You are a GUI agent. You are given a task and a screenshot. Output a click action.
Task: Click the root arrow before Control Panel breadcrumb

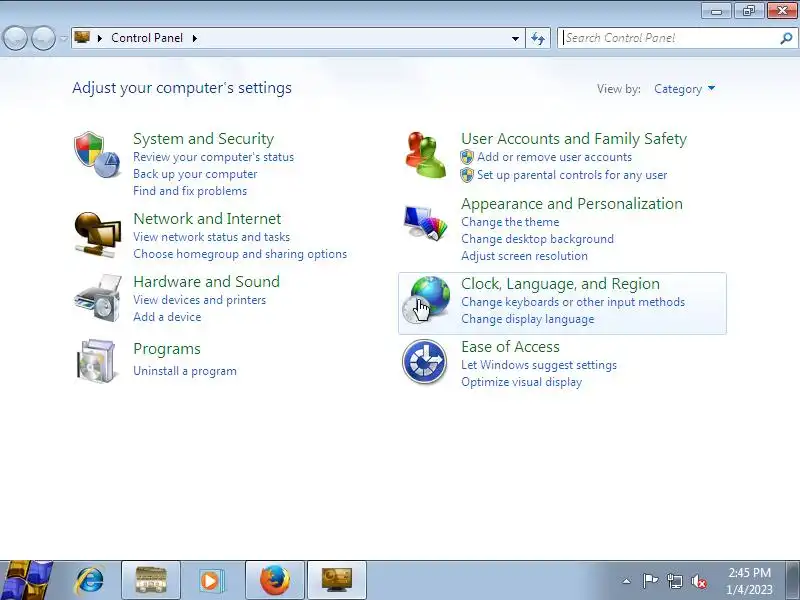pos(100,38)
